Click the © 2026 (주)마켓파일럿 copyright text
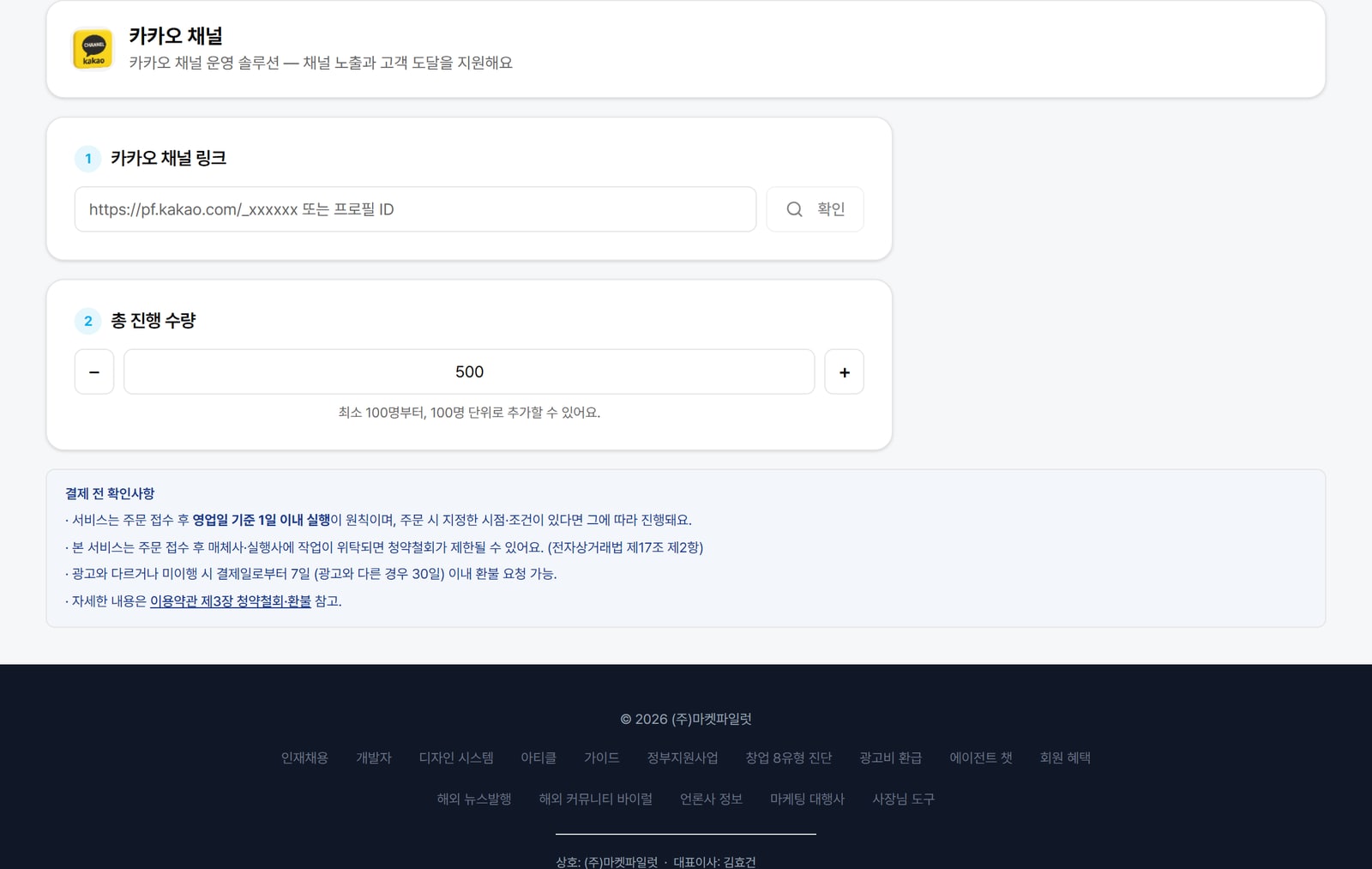 [686, 719]
